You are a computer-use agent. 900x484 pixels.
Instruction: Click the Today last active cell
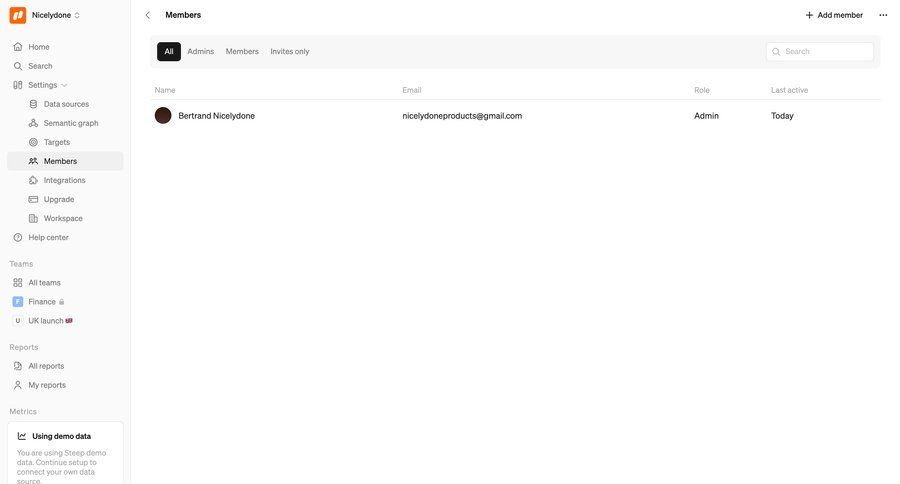782,115
